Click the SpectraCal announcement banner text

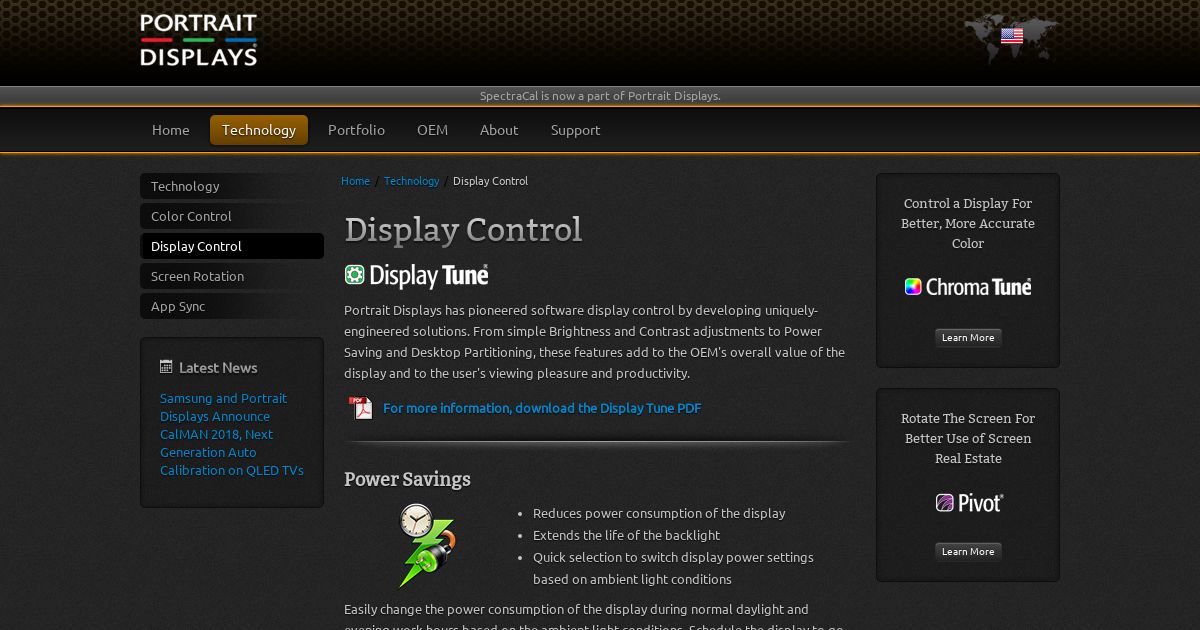tap(600, 96)
